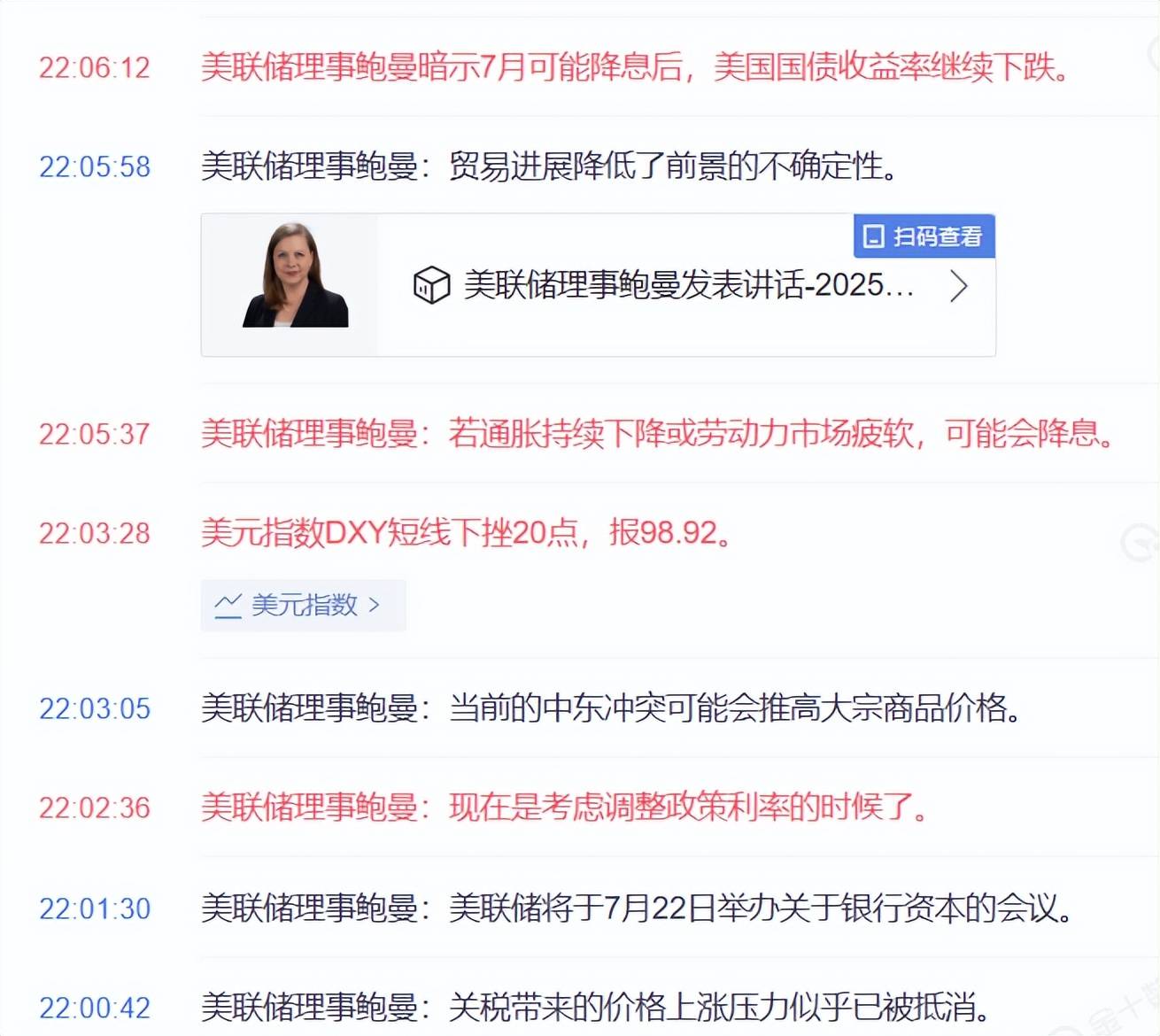Image resolution: width=1160 pixels, height=1036 pixels.
Task: Select the 22:02:36 timestamp
Action: [x=95, y=808]
